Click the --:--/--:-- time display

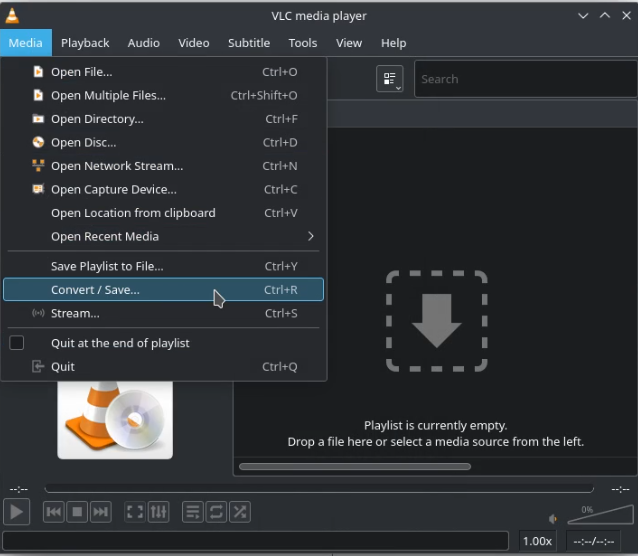click(x=594, y=541)
